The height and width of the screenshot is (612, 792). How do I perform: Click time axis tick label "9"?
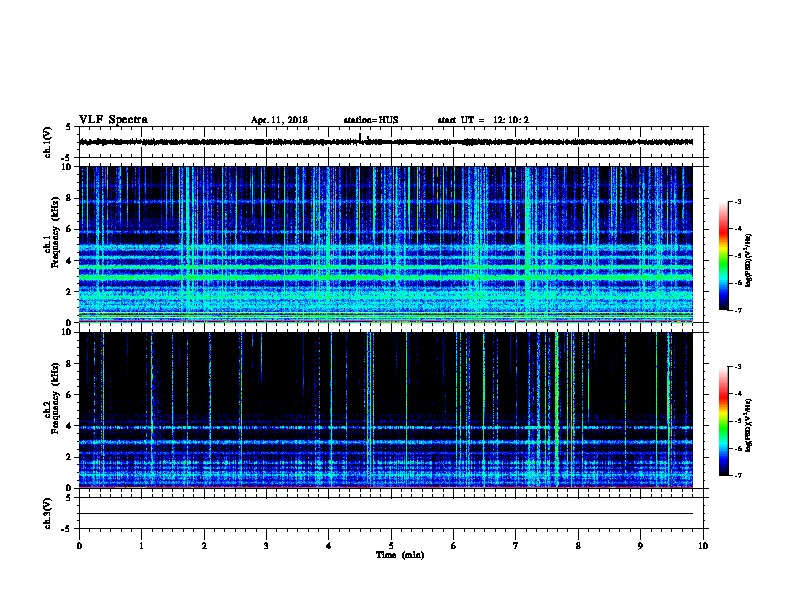(640, 546)
